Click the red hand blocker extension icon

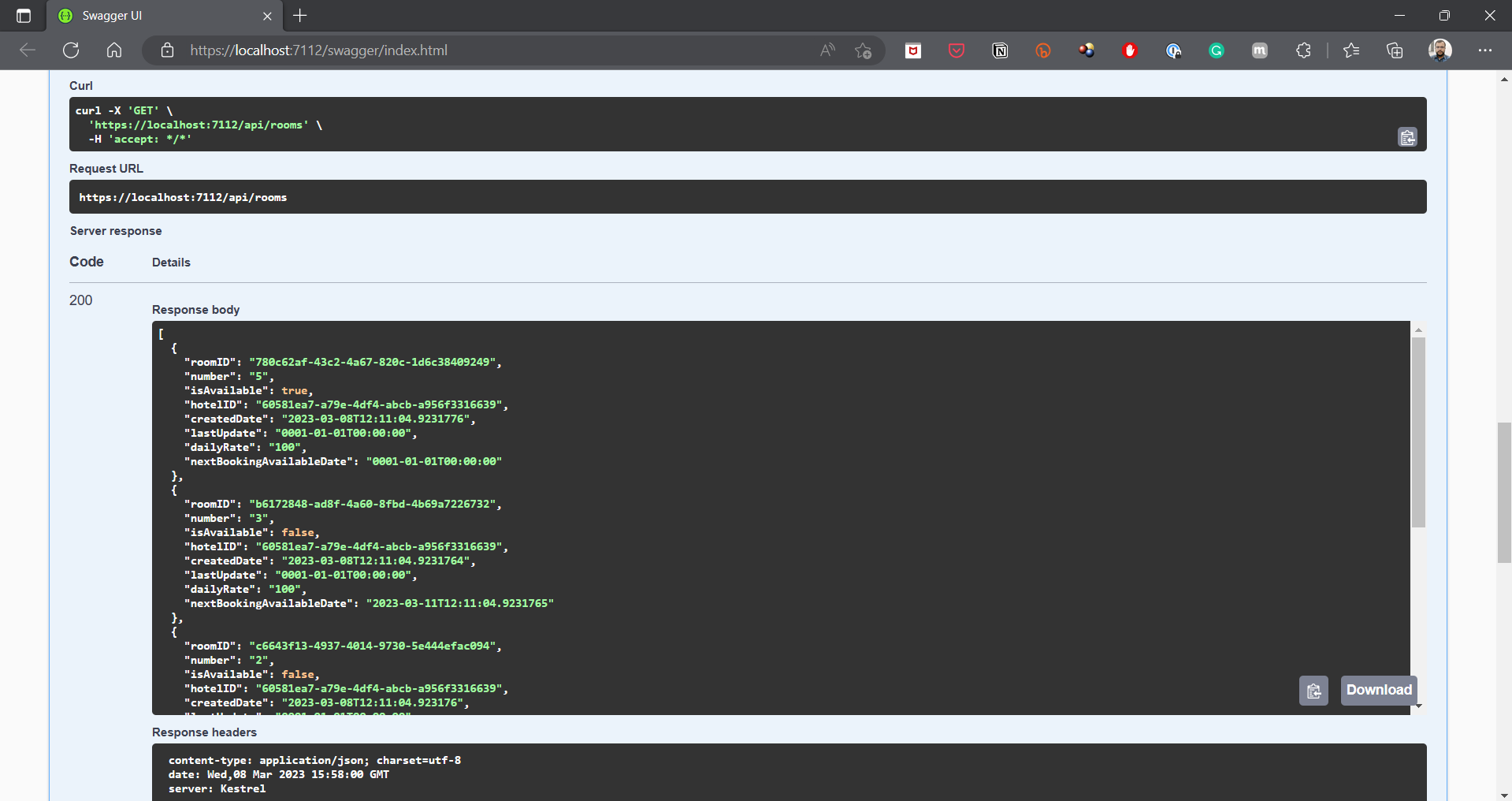(1130, 50)
